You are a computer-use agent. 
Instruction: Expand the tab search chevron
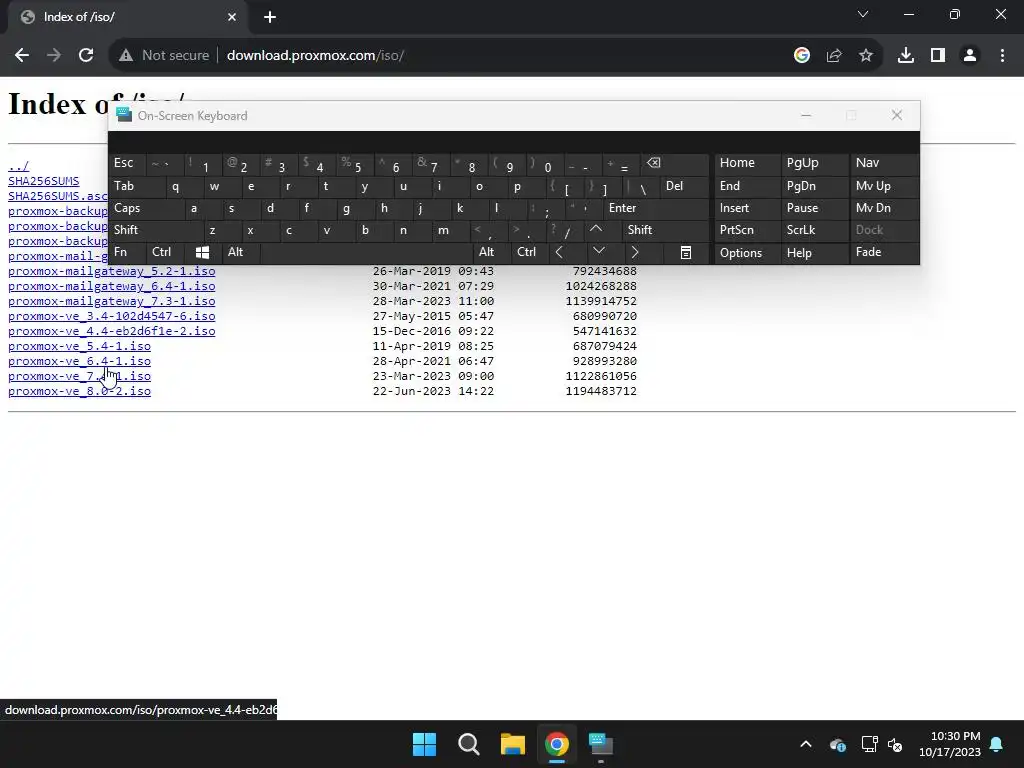coord(863,14)
